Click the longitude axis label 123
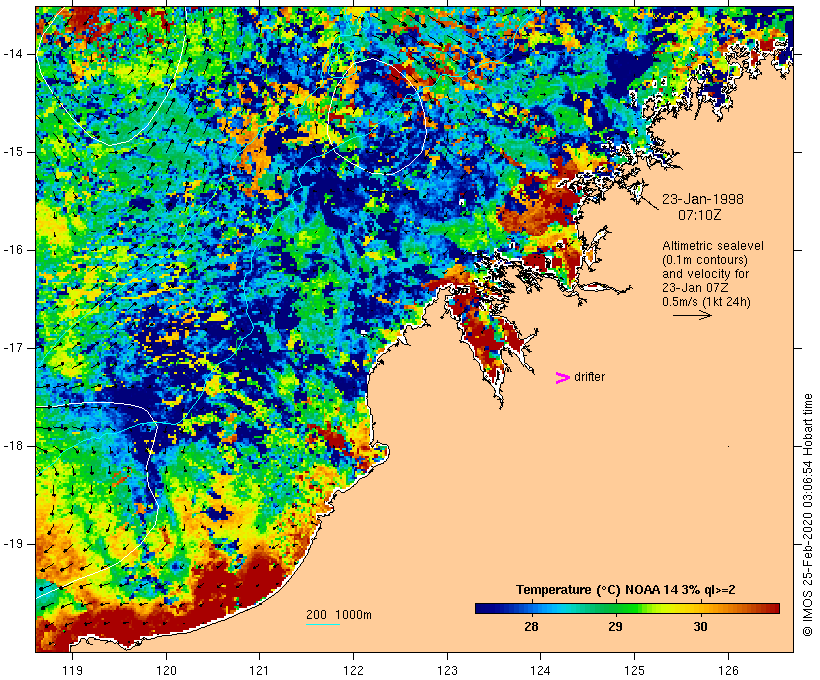Screen dimensions: 820x680 [x=447, y=670]
